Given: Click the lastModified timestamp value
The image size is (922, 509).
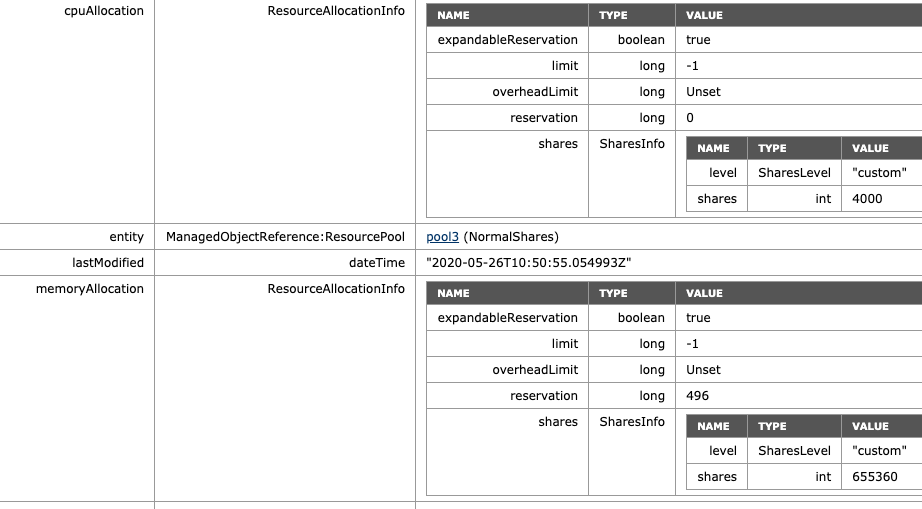Looking at the screenshot, I should pyautogui.click(x=529, y=263).
